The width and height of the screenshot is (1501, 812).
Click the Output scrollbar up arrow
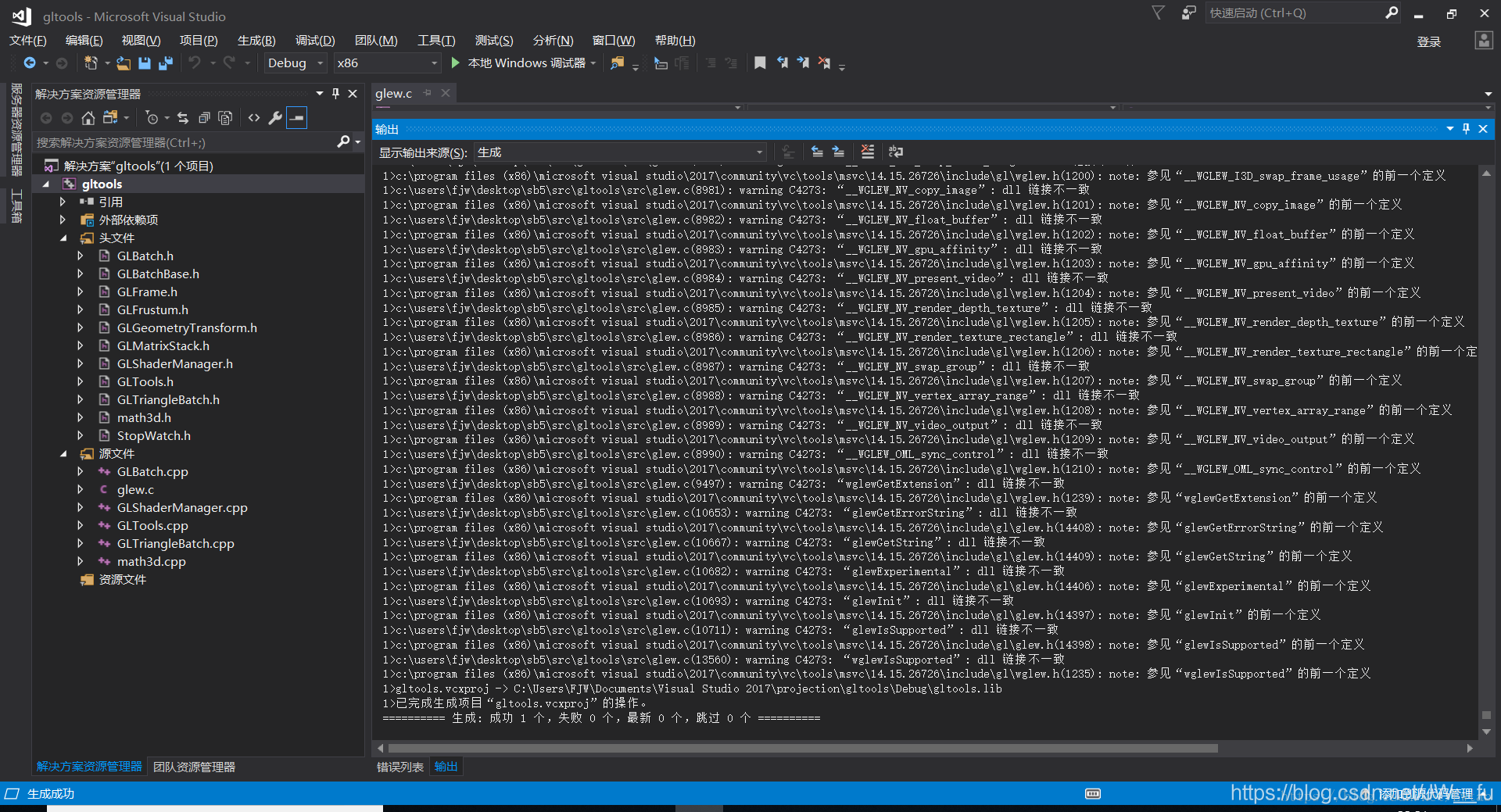[x=1486, y=173]
